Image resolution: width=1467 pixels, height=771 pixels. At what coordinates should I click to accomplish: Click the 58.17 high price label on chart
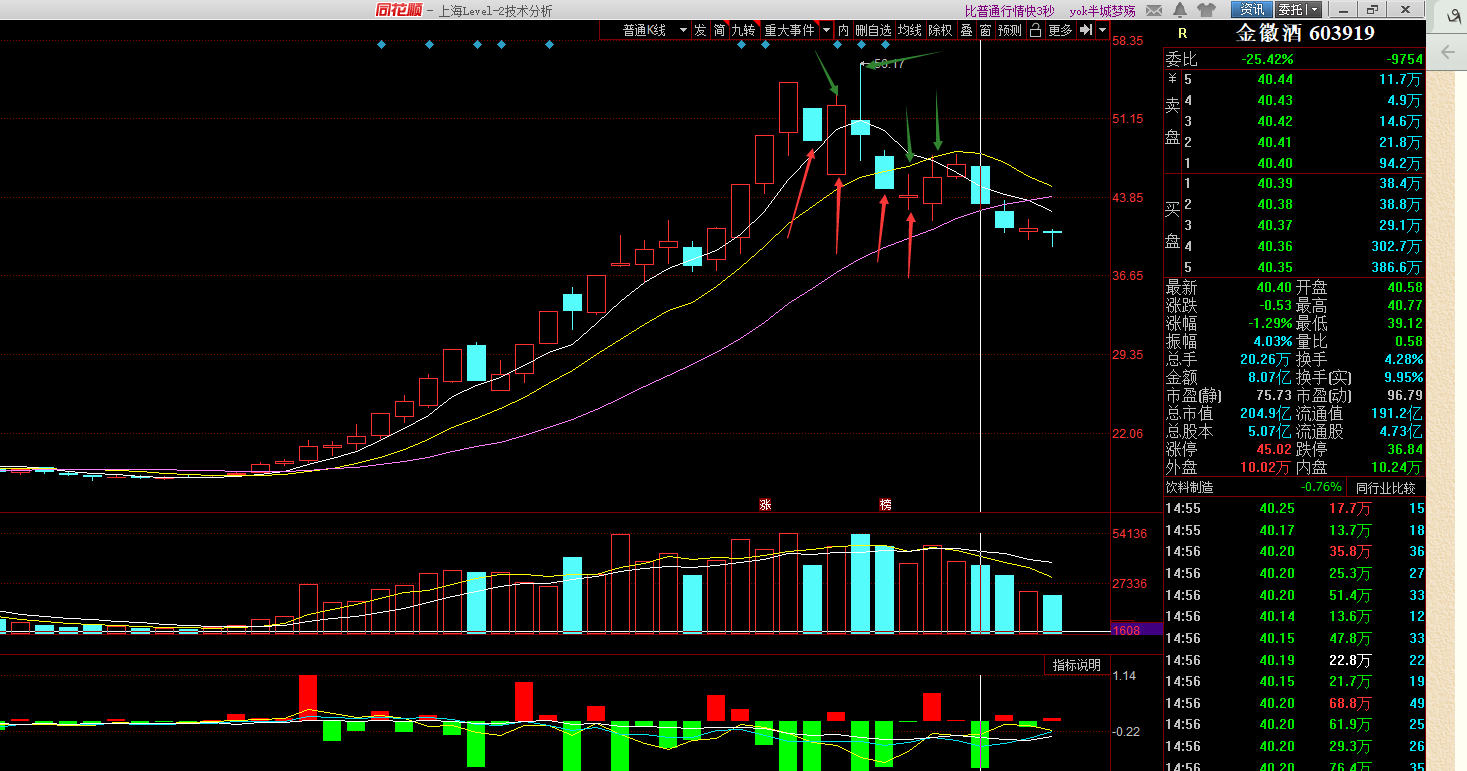[887, 64]
